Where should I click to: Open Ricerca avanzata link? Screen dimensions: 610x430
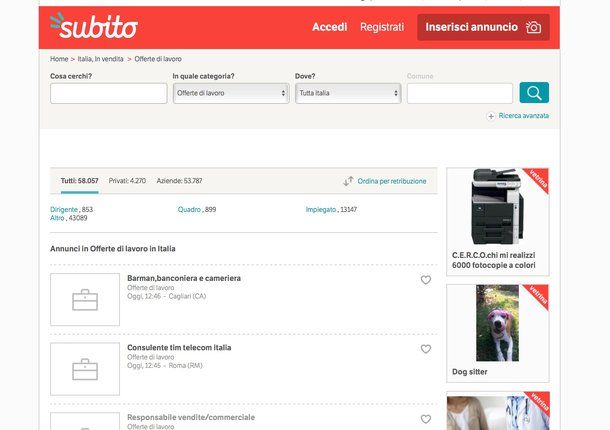point(524,116)
